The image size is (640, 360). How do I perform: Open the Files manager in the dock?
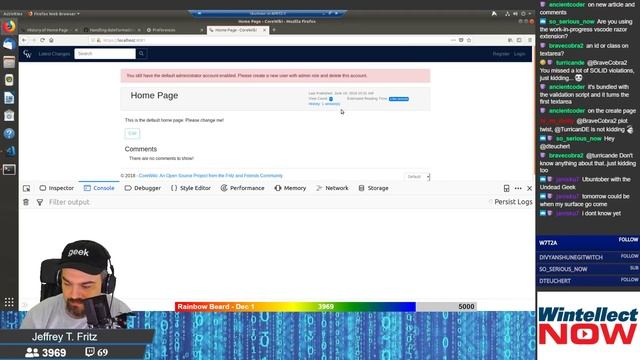pos(9,62)
